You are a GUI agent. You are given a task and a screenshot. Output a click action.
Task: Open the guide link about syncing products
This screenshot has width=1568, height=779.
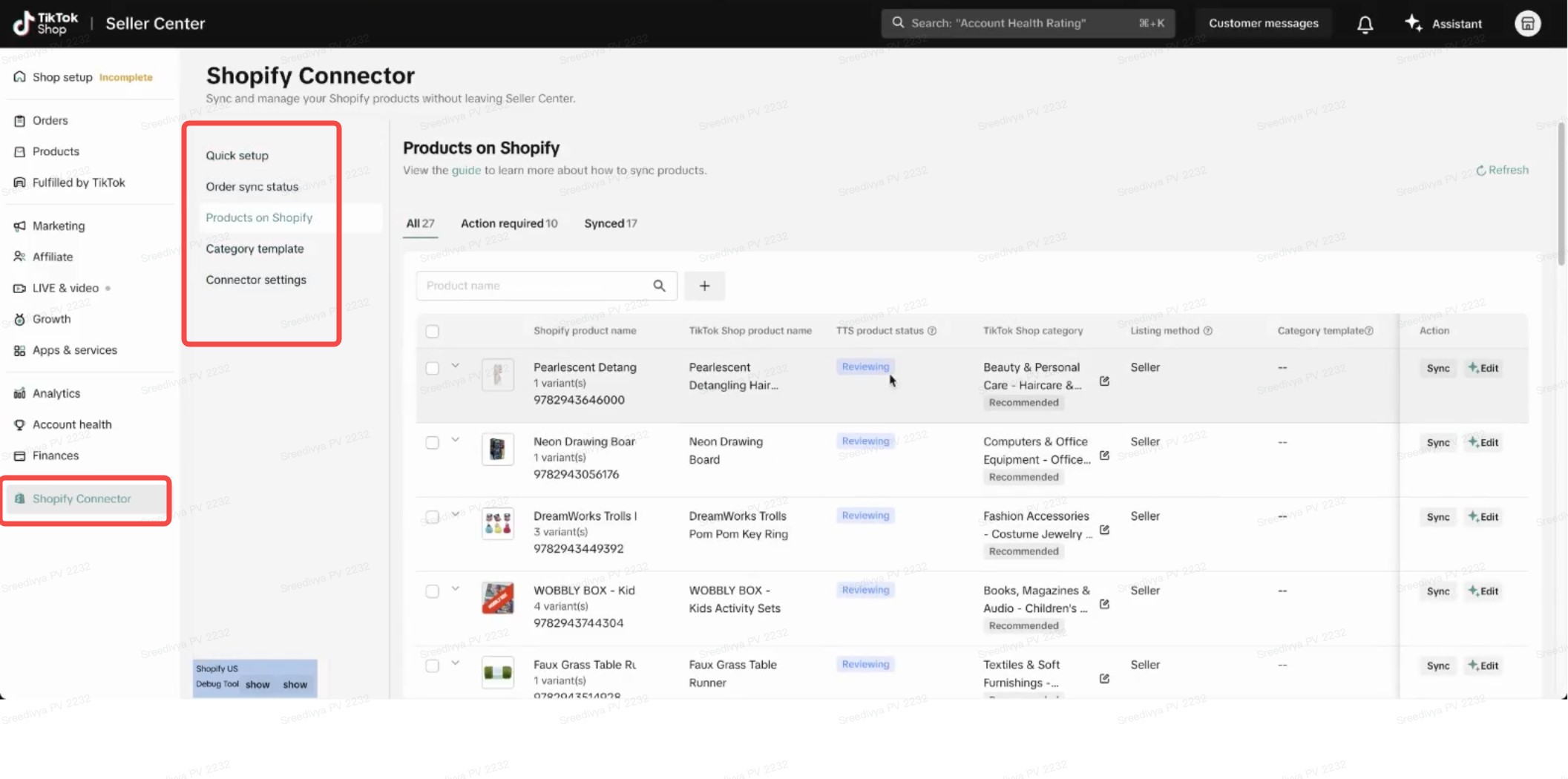(466, 170)
